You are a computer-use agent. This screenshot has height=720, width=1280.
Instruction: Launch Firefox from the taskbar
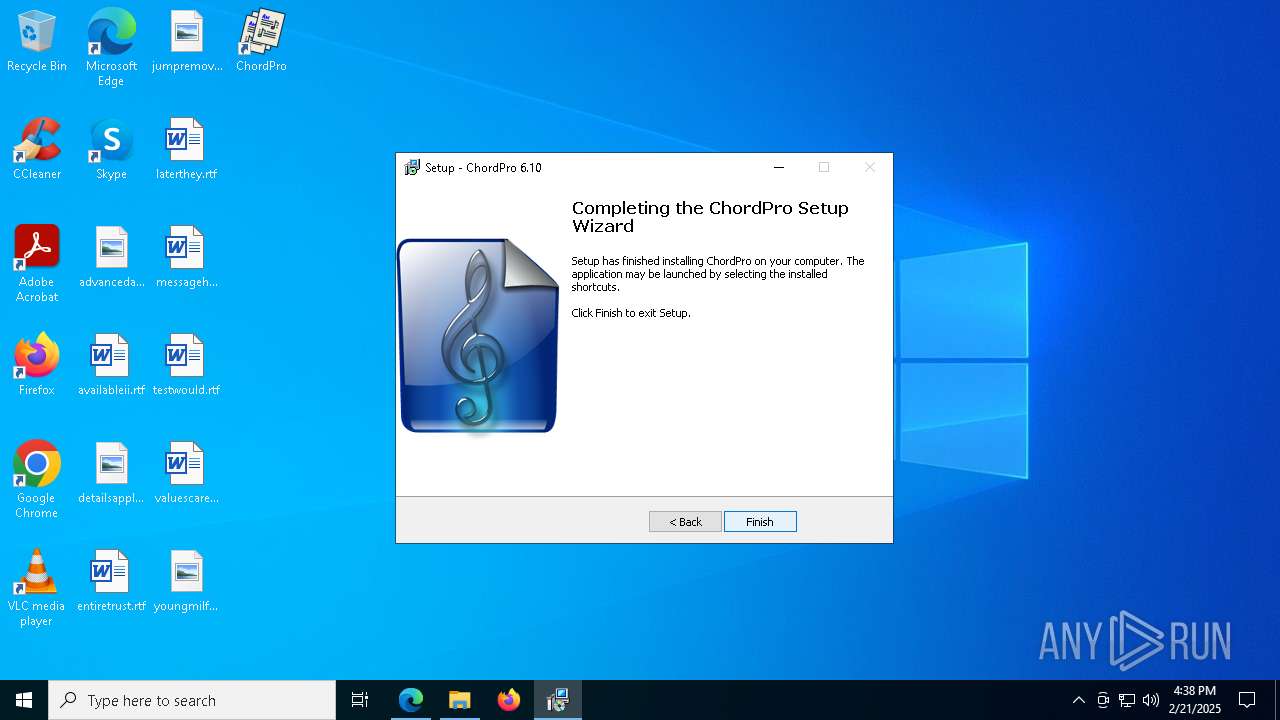(509, 700)
